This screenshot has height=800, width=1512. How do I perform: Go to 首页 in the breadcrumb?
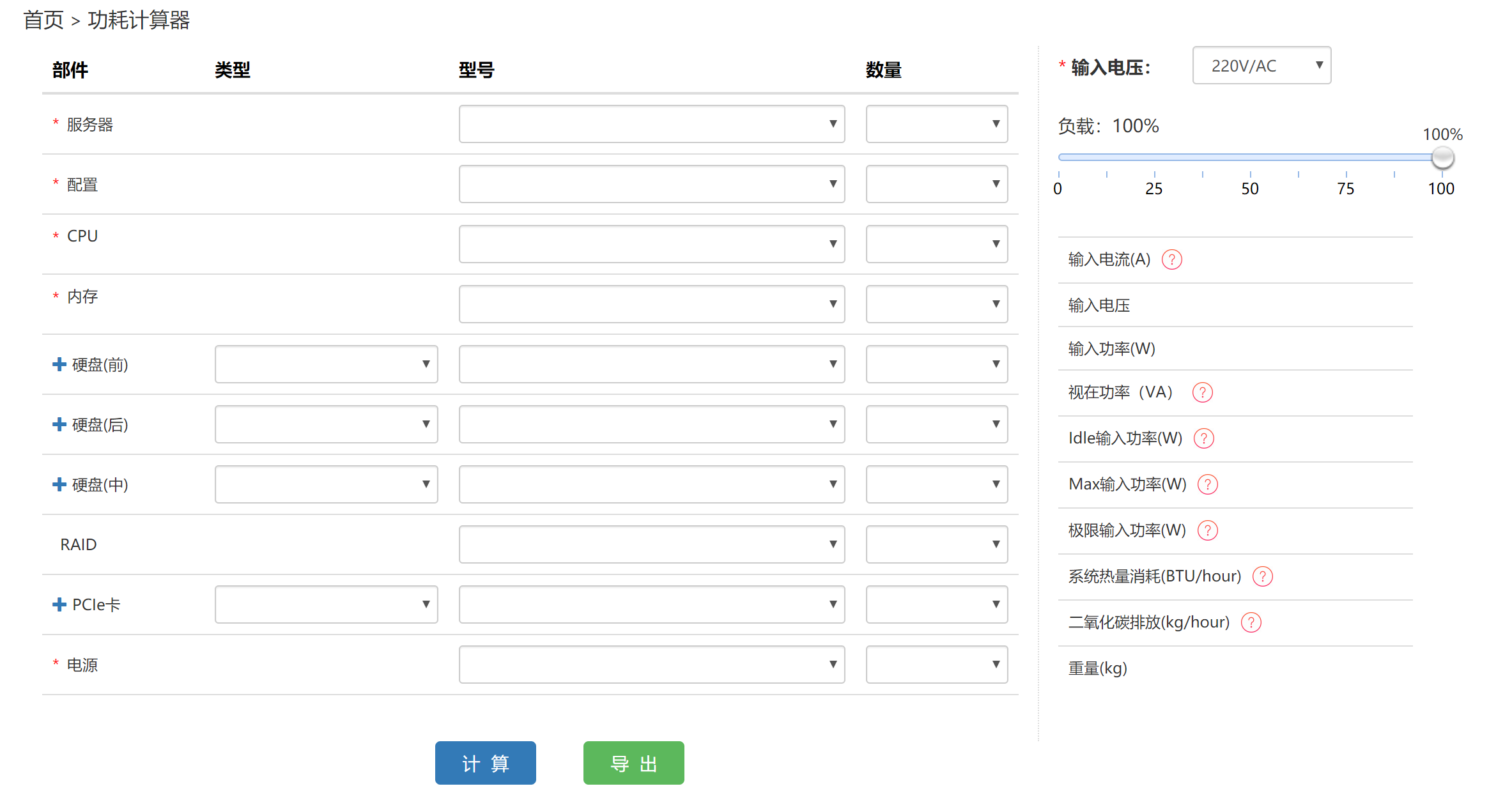[x=43, y=20]
